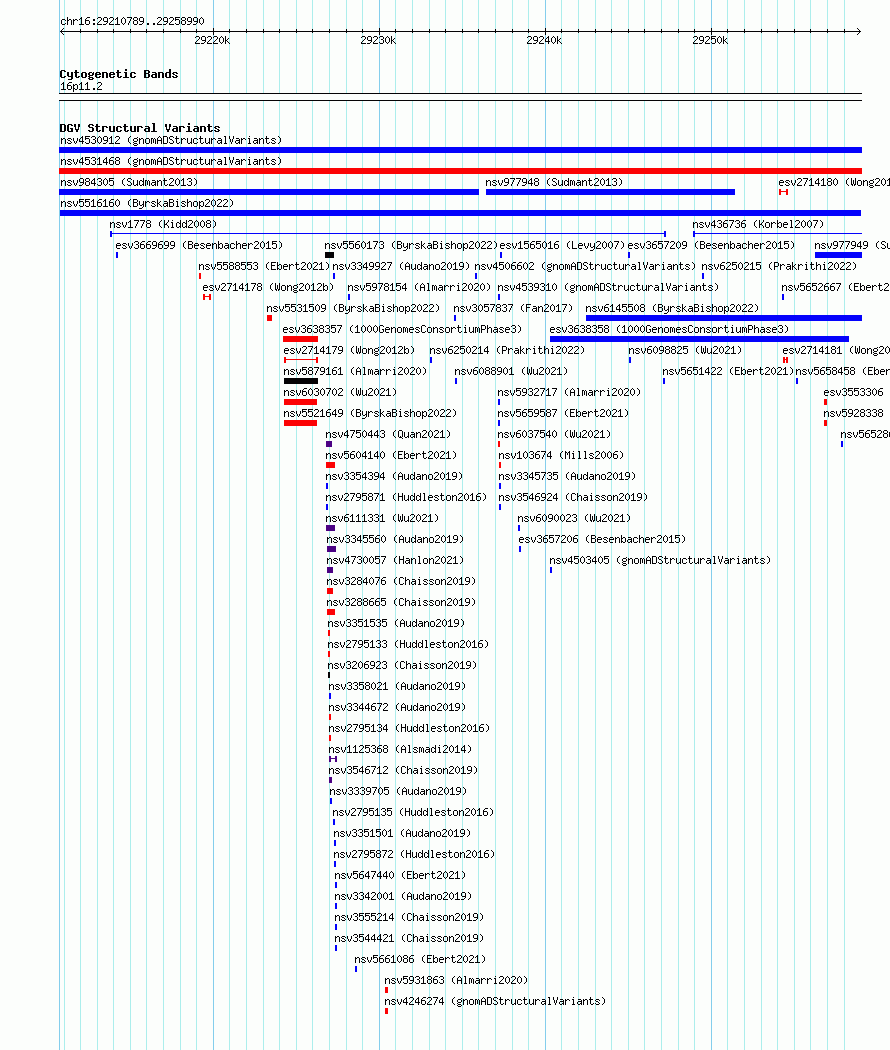The image size is (890, 1050).
Task: Select nsv5659587 (Ebert2021) variant
Action: [563, 413]
